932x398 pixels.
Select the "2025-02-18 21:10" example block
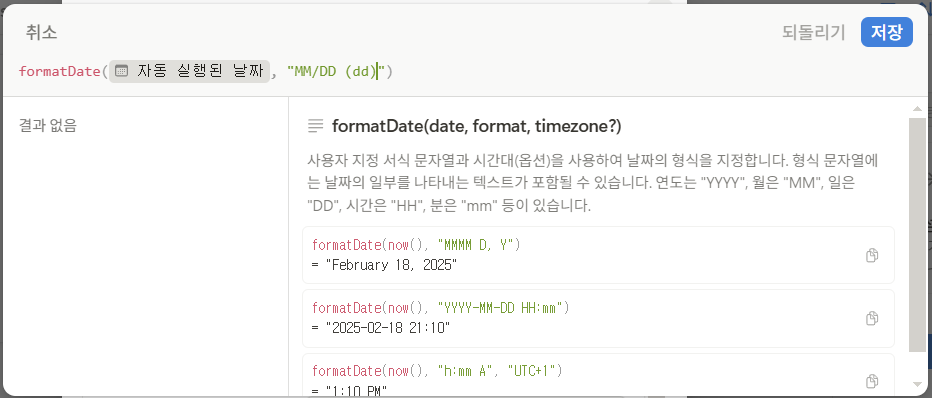(598, 318)
